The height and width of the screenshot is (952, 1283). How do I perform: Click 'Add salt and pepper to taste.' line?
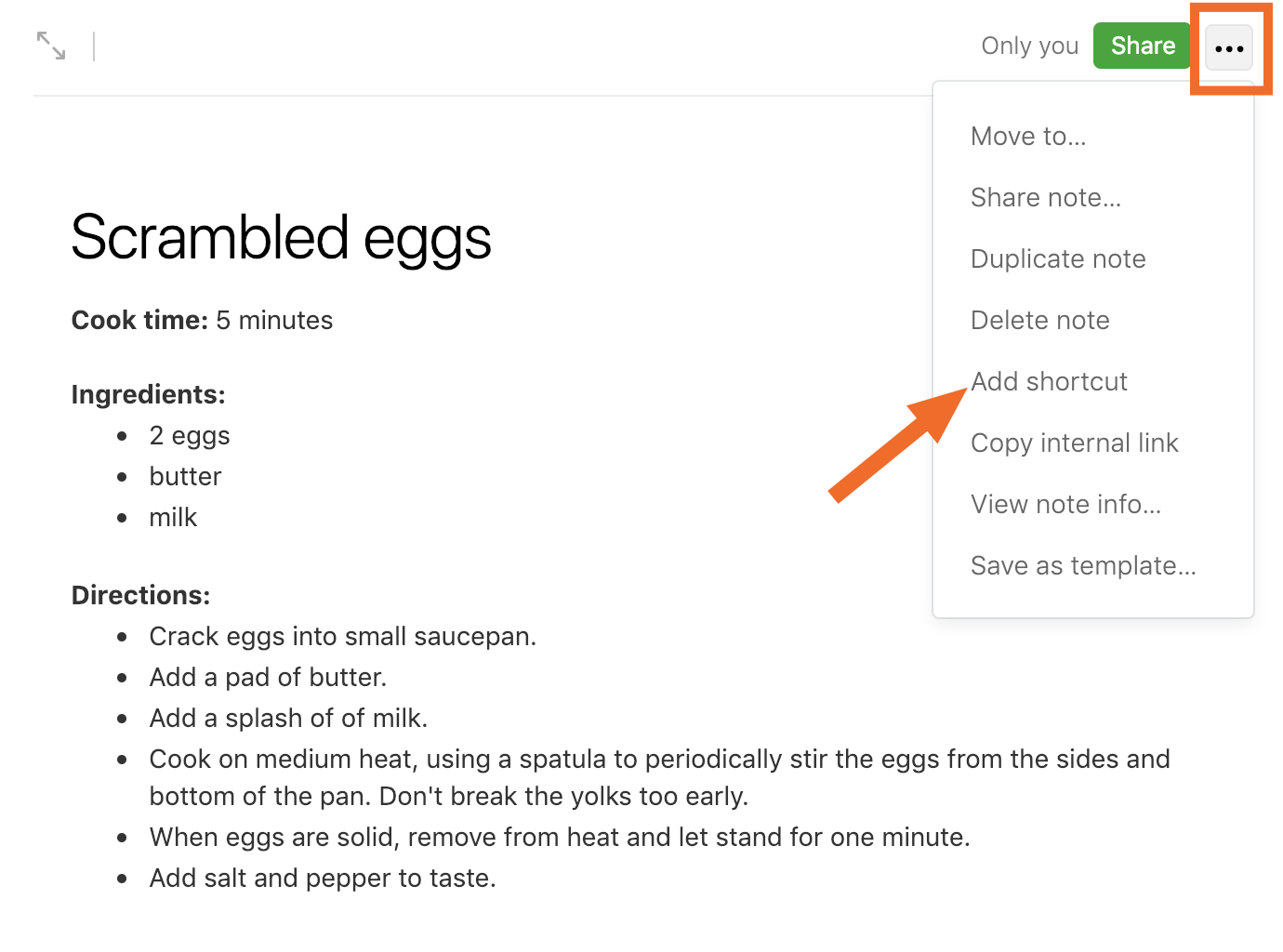(323, 878)
